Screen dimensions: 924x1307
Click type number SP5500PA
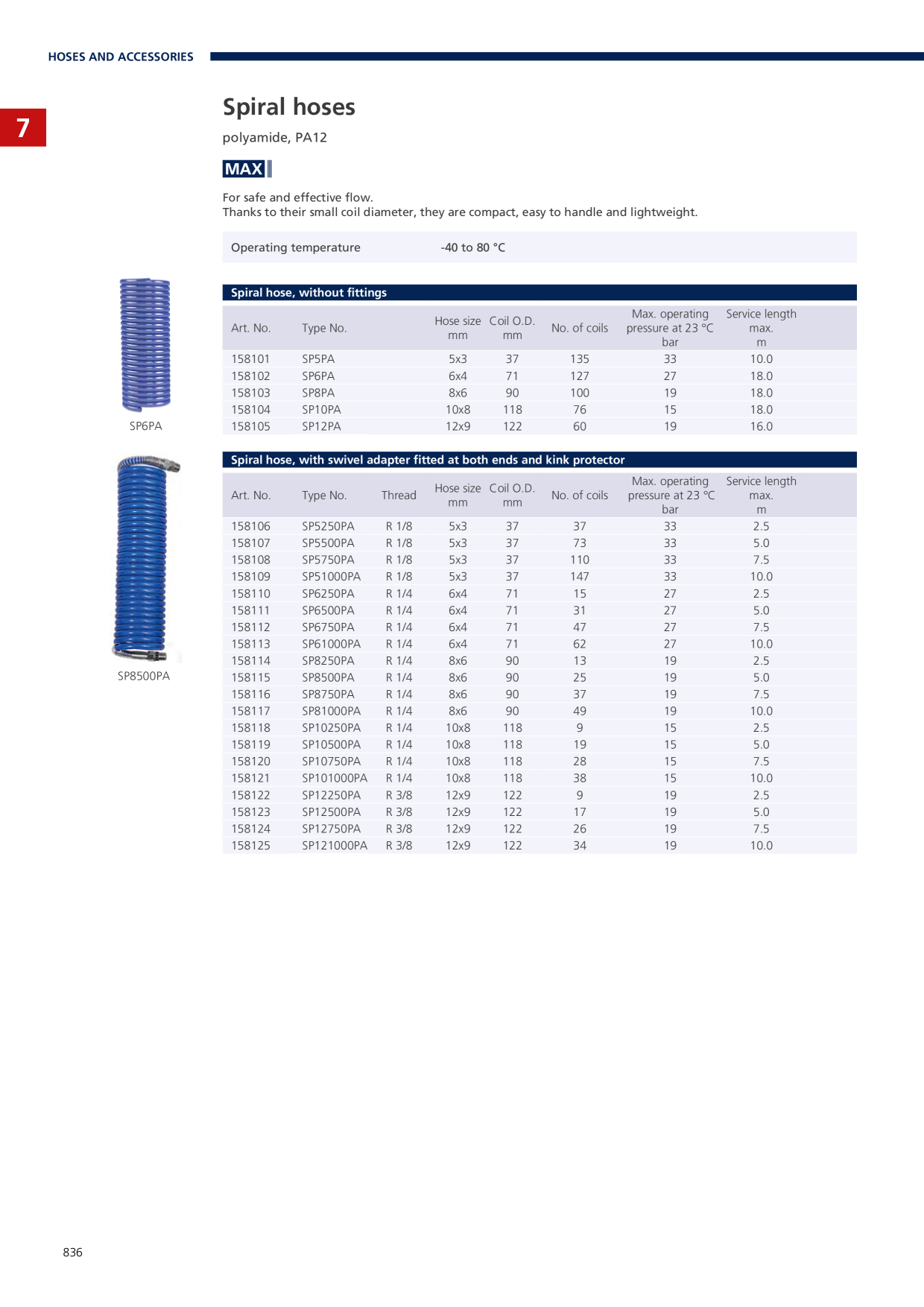(x=328, y=543)
